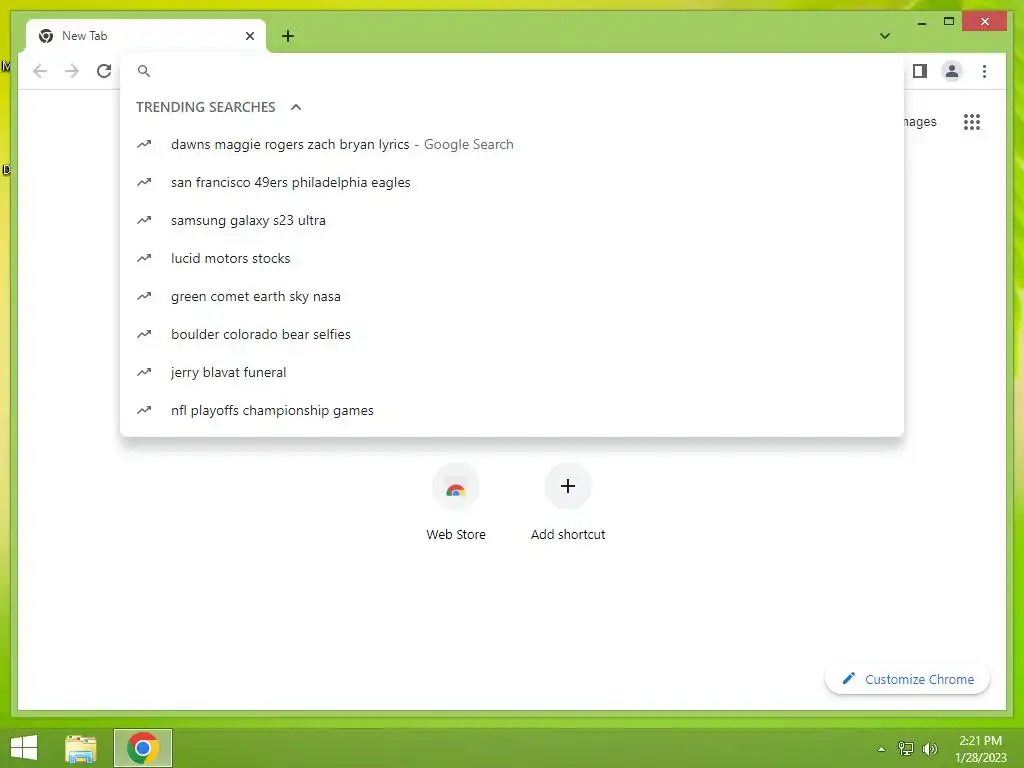Click the browser forward arrow

pos(72,71)
